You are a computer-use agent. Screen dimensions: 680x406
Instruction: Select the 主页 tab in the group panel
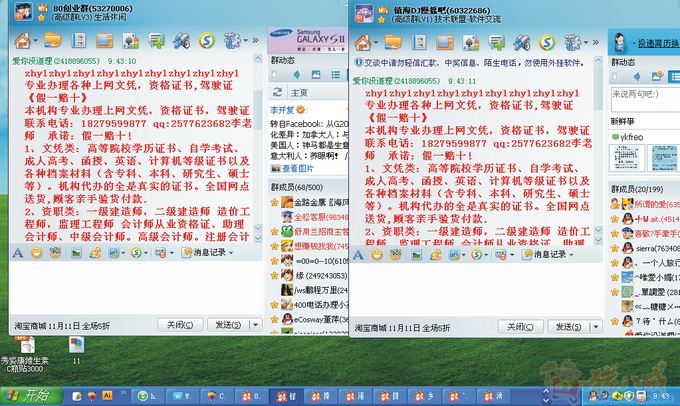297,92
